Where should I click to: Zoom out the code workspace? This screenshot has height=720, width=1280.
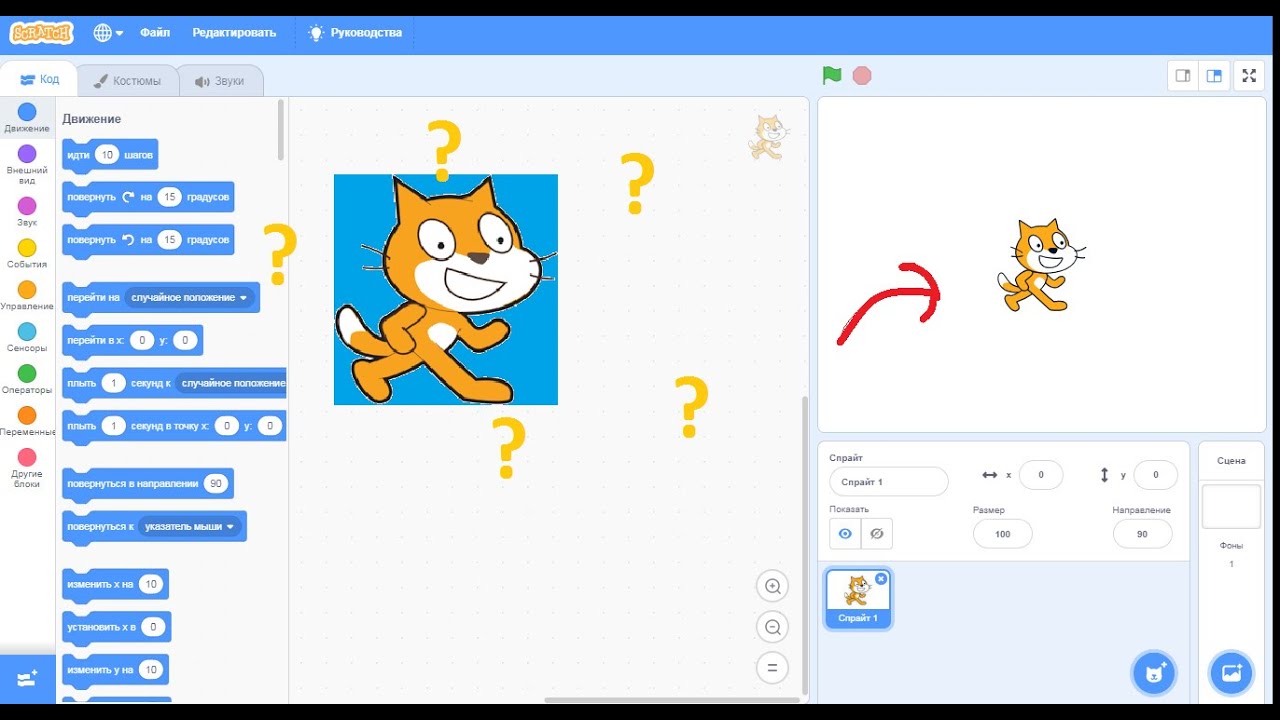(772, 627)
